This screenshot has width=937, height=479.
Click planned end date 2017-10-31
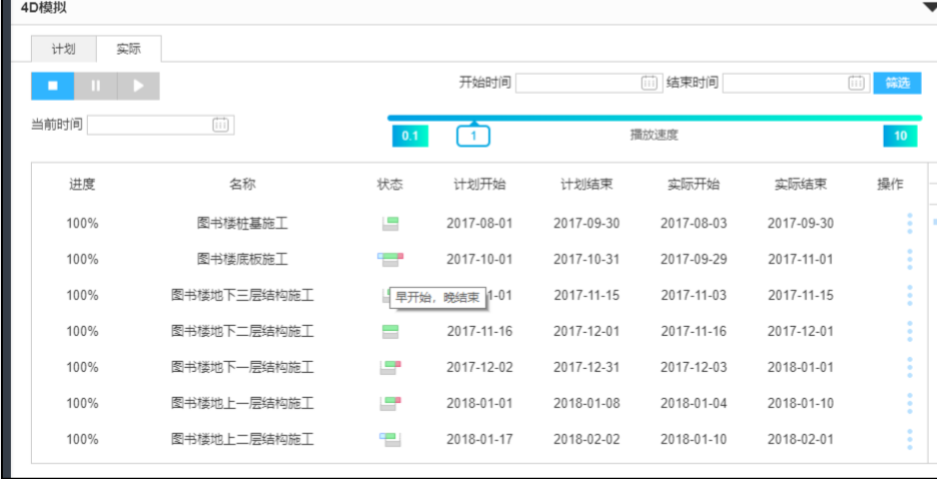pyautogui.click(x=586, y=259)
